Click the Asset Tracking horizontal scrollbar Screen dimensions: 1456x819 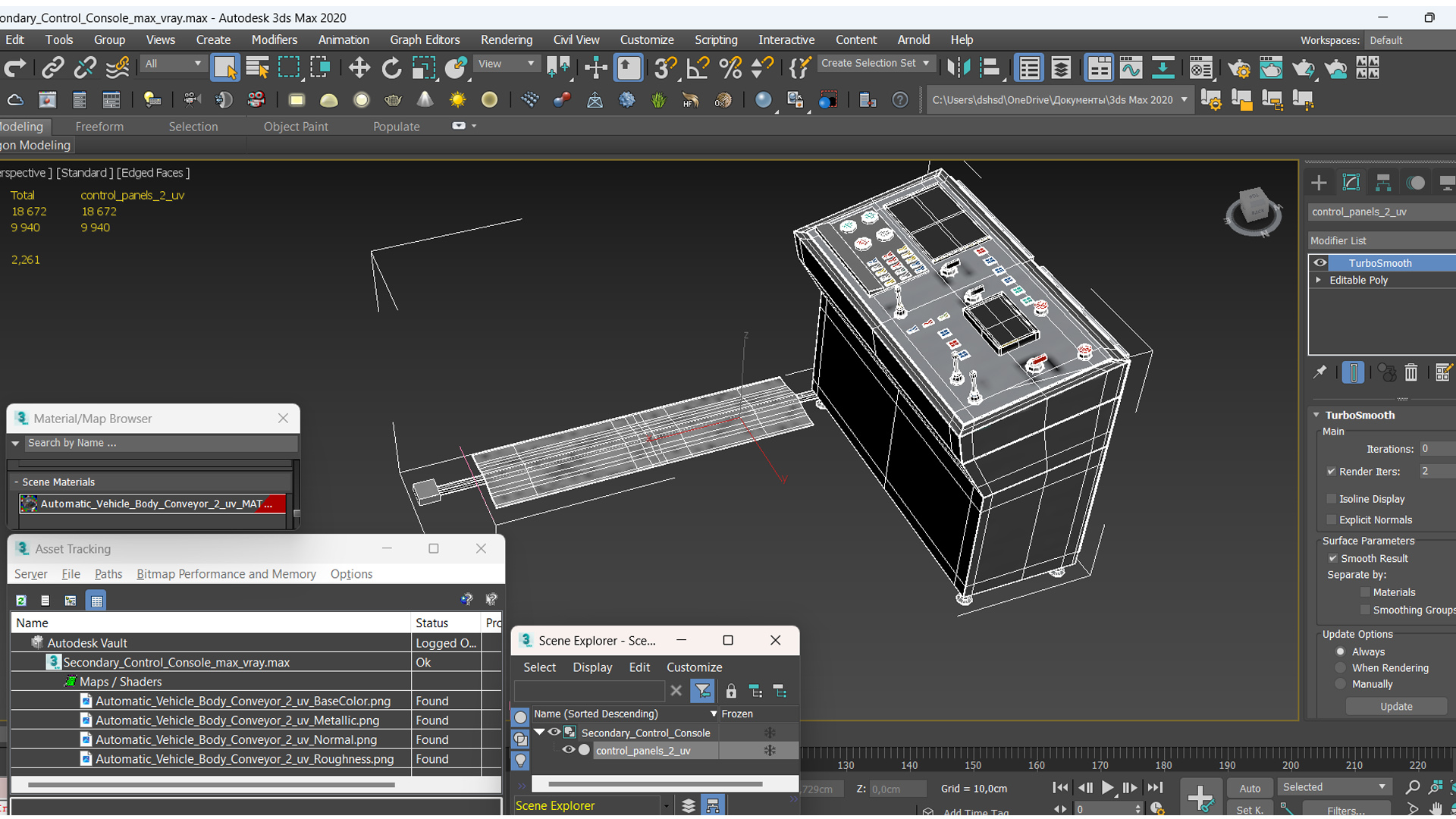[x=211, y=785]
